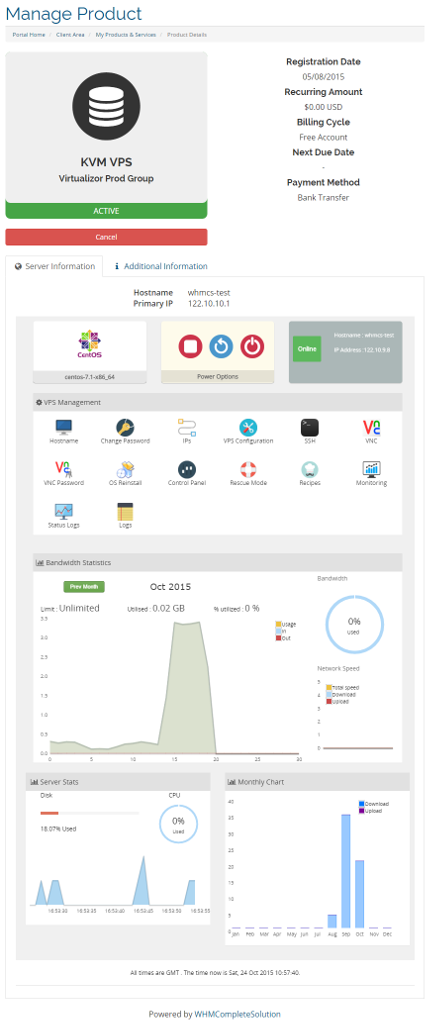Click the red Cancel button

tap(106, 237)
